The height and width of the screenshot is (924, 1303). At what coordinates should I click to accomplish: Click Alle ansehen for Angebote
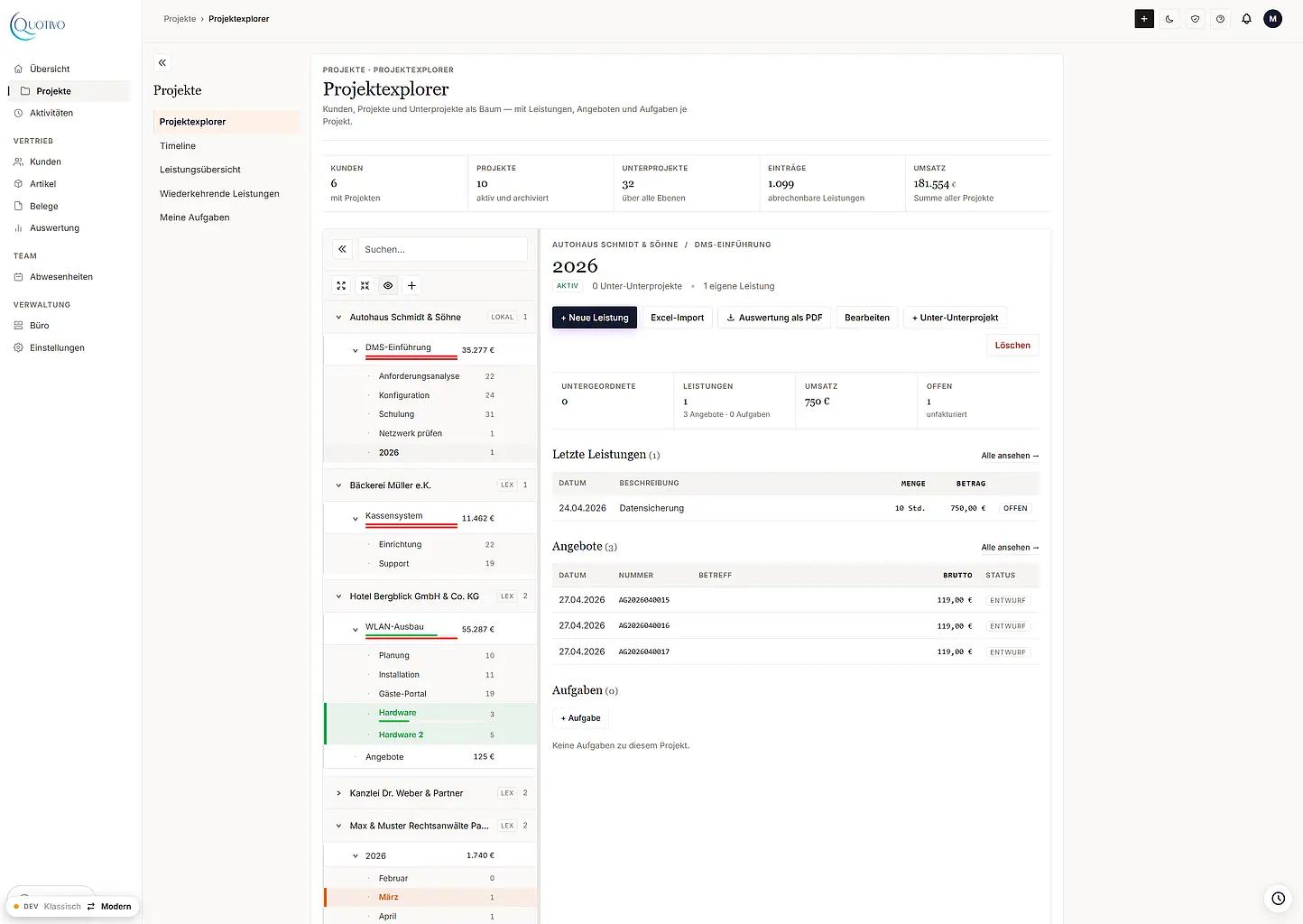pyautogui.click(x=1010, y=548)
